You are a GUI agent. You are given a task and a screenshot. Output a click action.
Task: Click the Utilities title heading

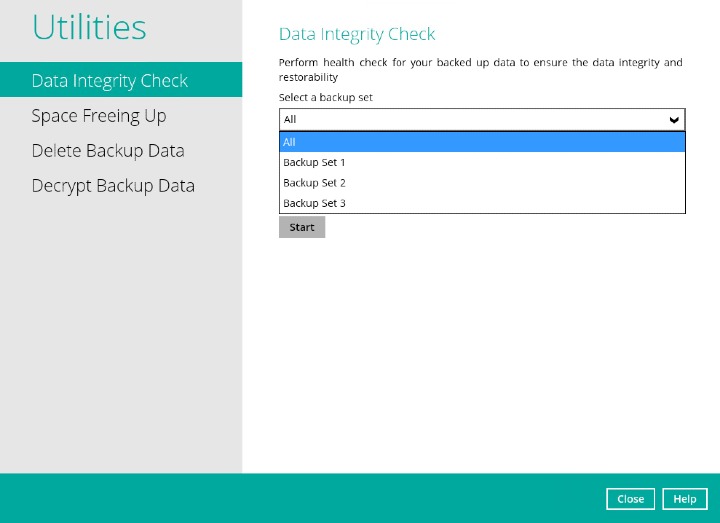(89, 28)
